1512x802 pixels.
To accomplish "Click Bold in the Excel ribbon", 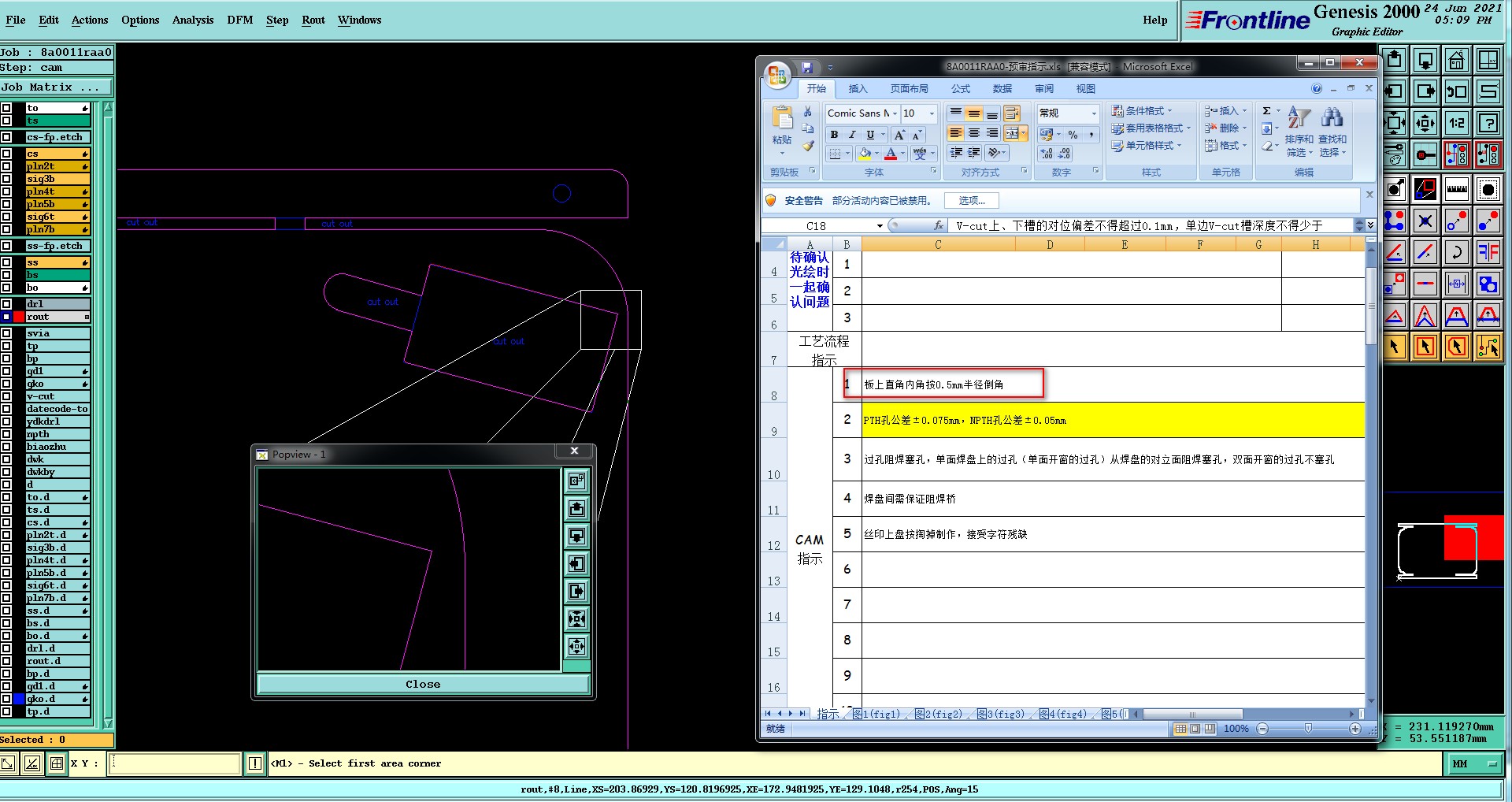I will pyautogui.click(x=834, y=135).
